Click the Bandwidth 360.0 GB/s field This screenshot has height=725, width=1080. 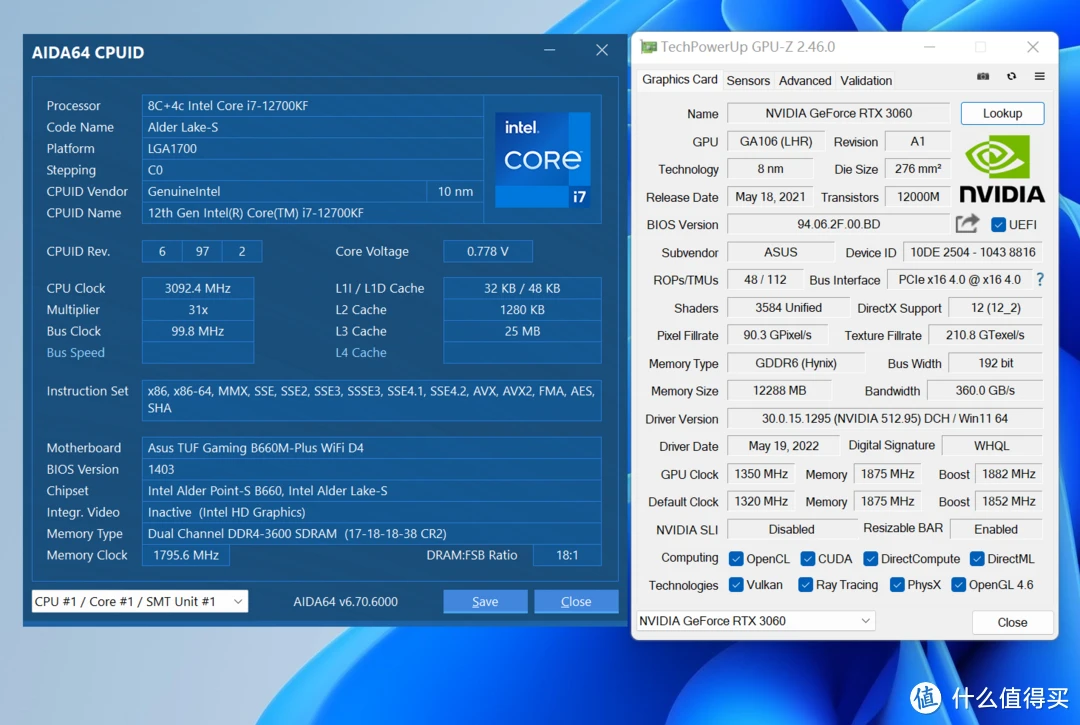point(985,390)
